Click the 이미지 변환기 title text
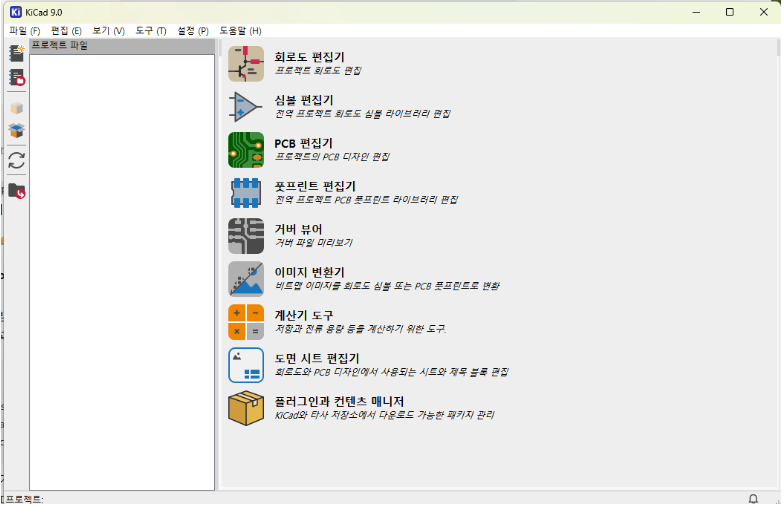This screenshot has width=784, height=506. pos(310,272)
